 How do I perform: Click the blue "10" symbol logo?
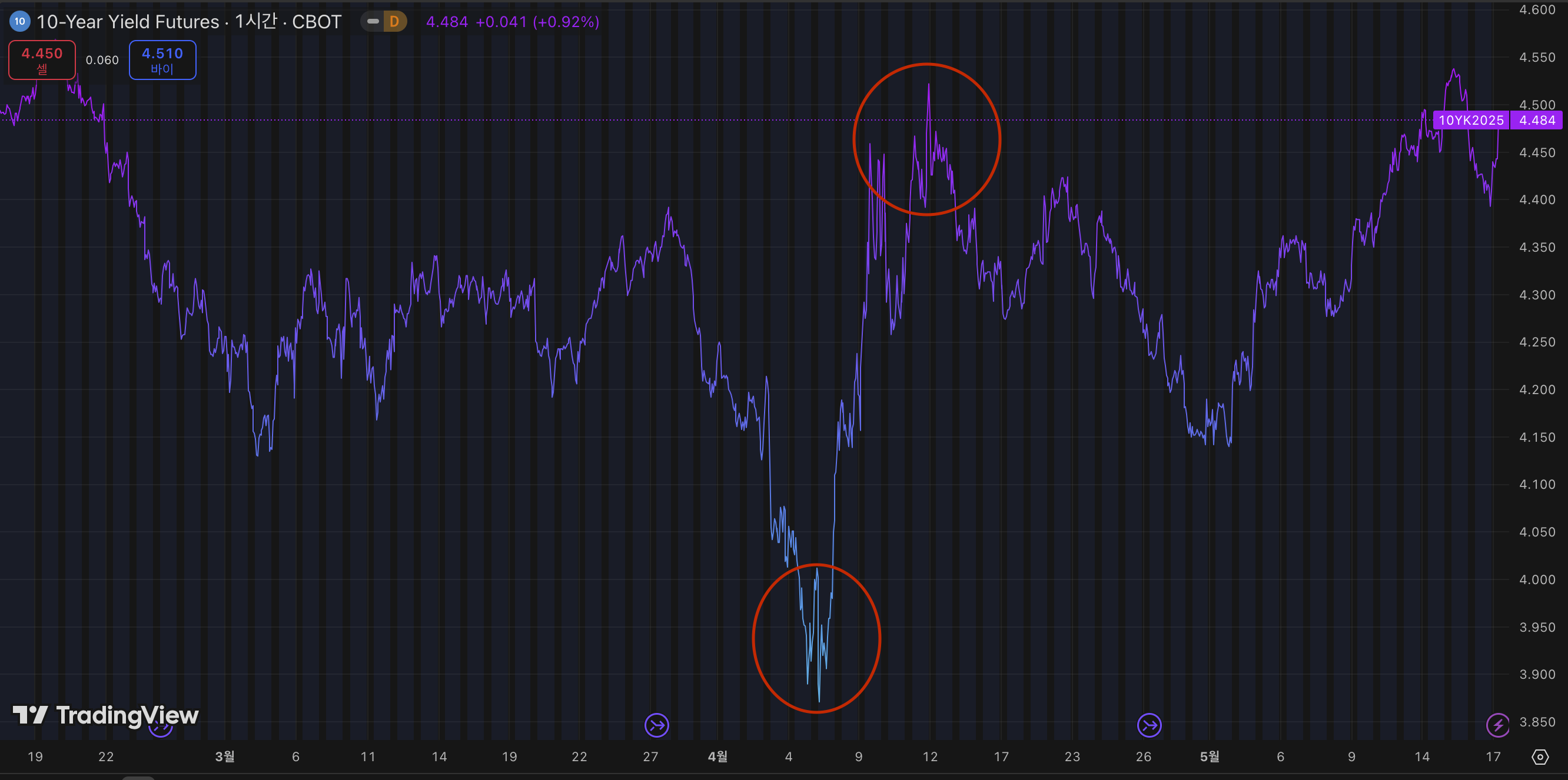click(x=19, y=22)
